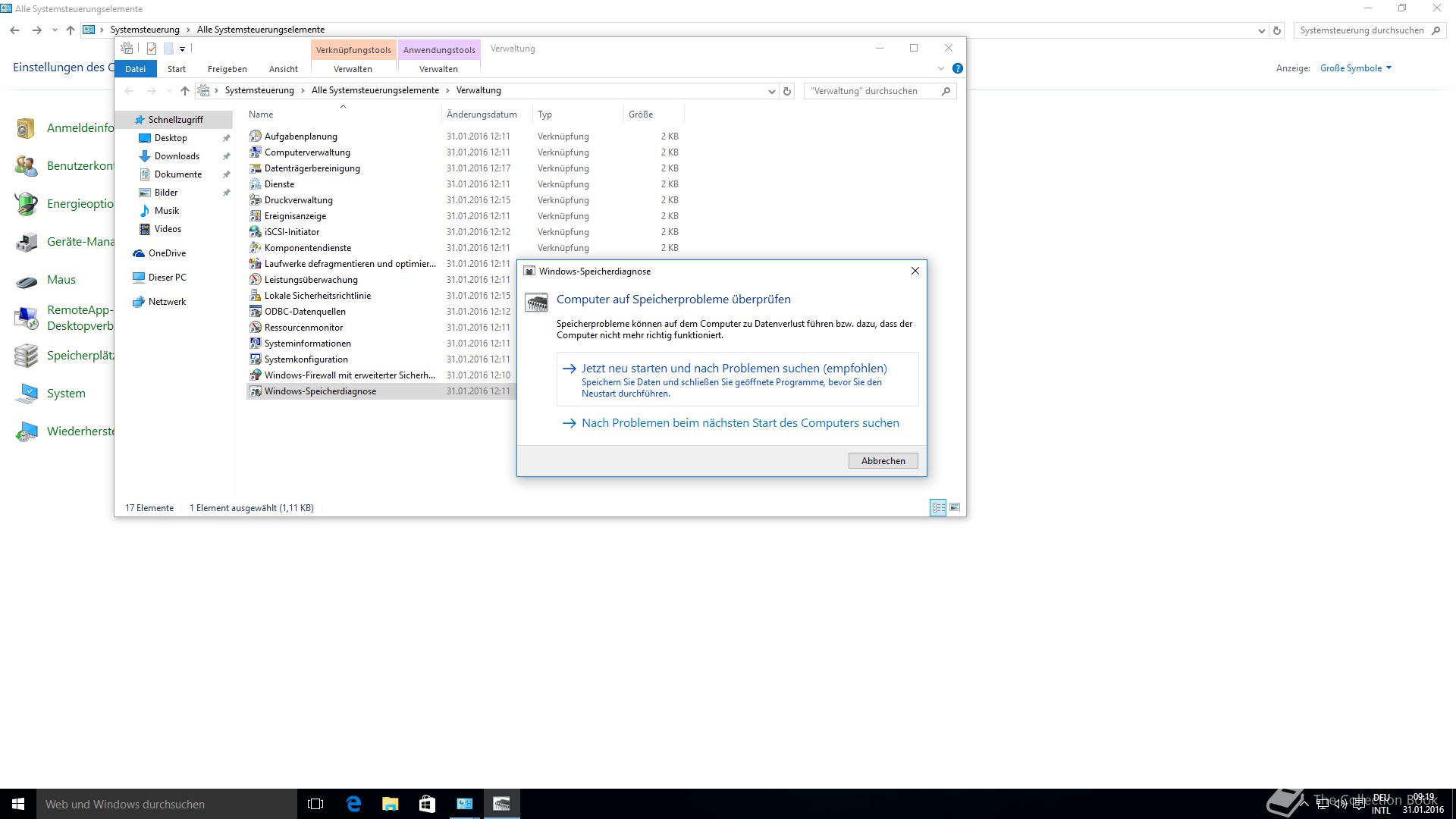The width and height of the screenshot is (1456, 819).
Task: Click the Dienste gear icon
Action: (x=256, y=184)
